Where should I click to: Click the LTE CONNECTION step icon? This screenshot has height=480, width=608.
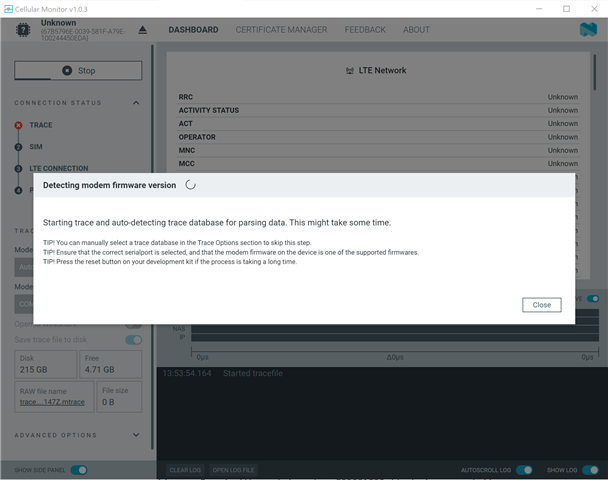point(18,169)
